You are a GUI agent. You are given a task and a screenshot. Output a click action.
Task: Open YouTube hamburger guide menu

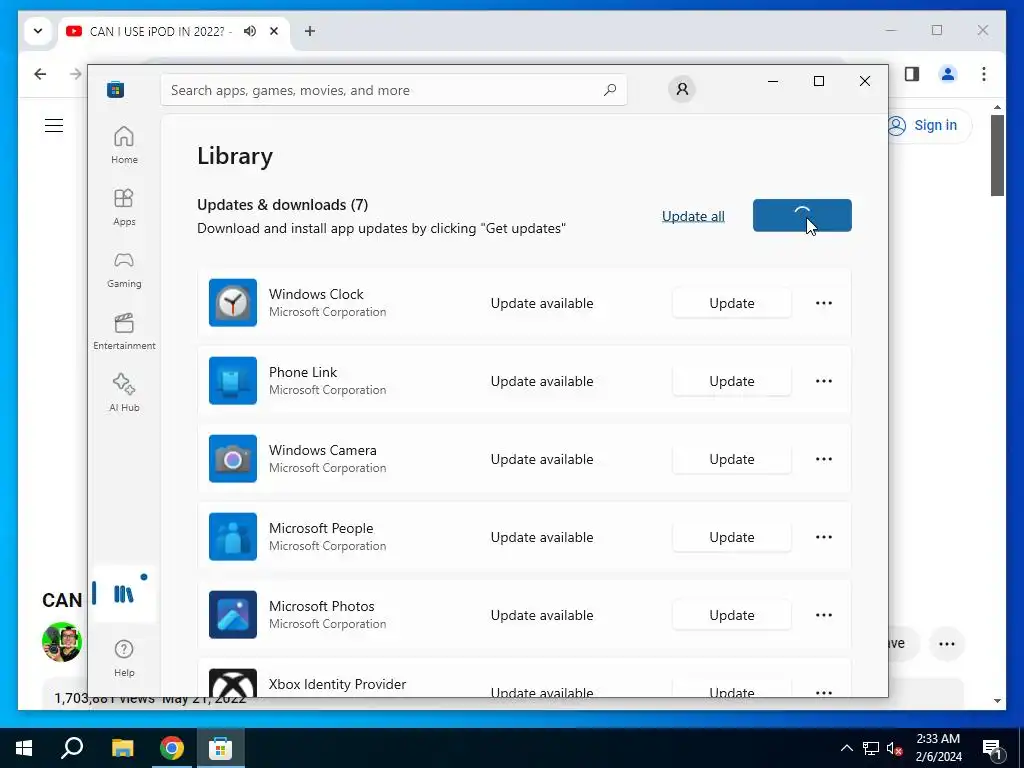[54, 125]
